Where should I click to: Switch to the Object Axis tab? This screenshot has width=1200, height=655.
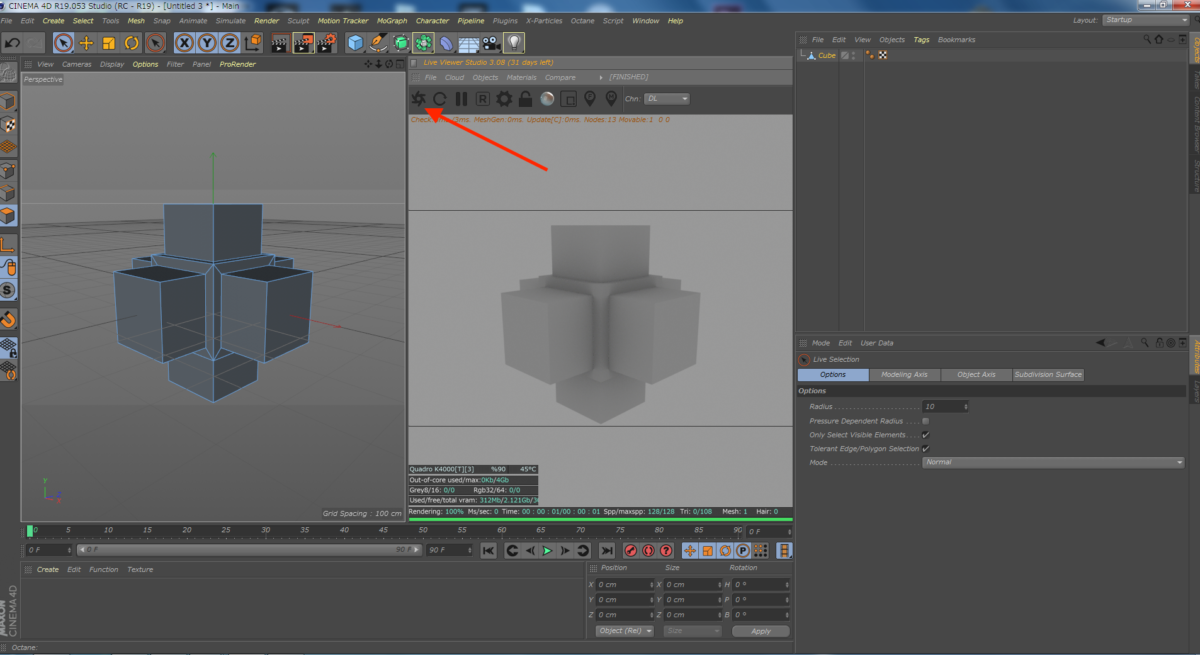click(976, 374)
